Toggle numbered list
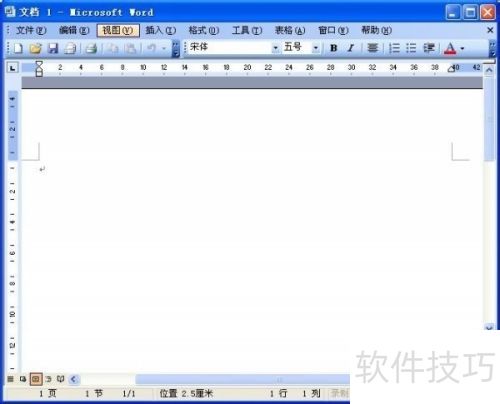 tap(394, 48)
